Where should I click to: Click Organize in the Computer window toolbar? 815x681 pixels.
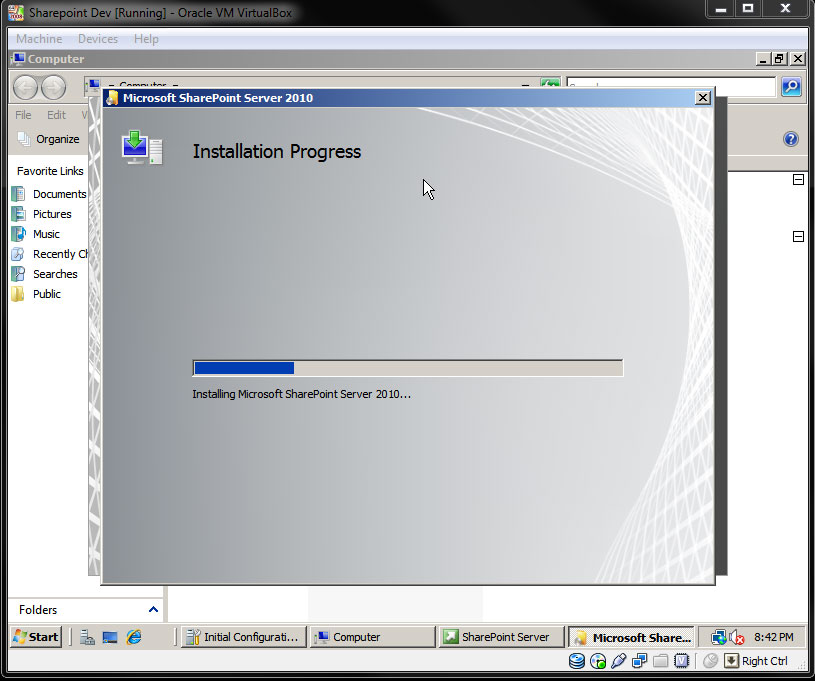click(49, 139)
